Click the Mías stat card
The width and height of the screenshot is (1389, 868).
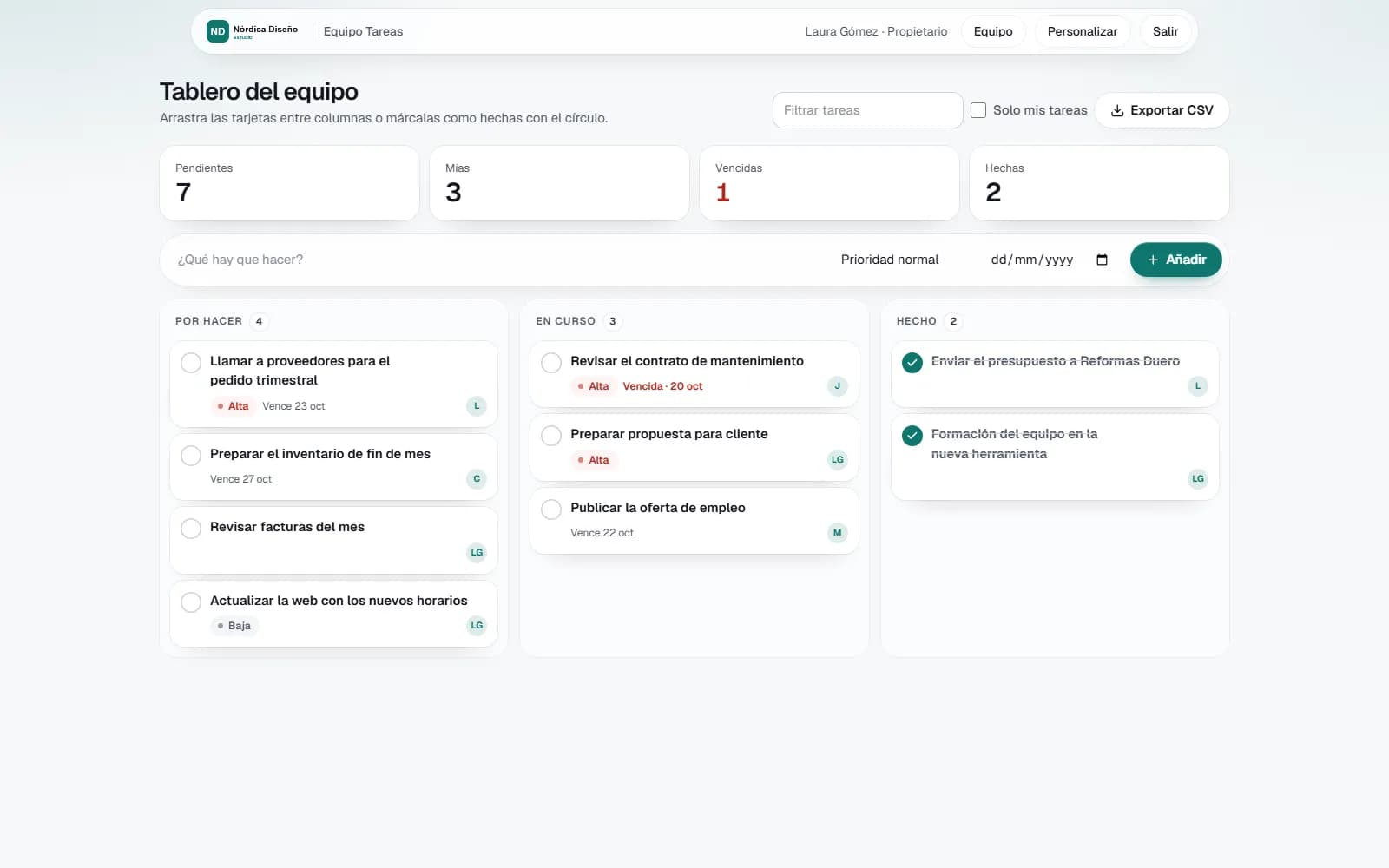point(559,183)
